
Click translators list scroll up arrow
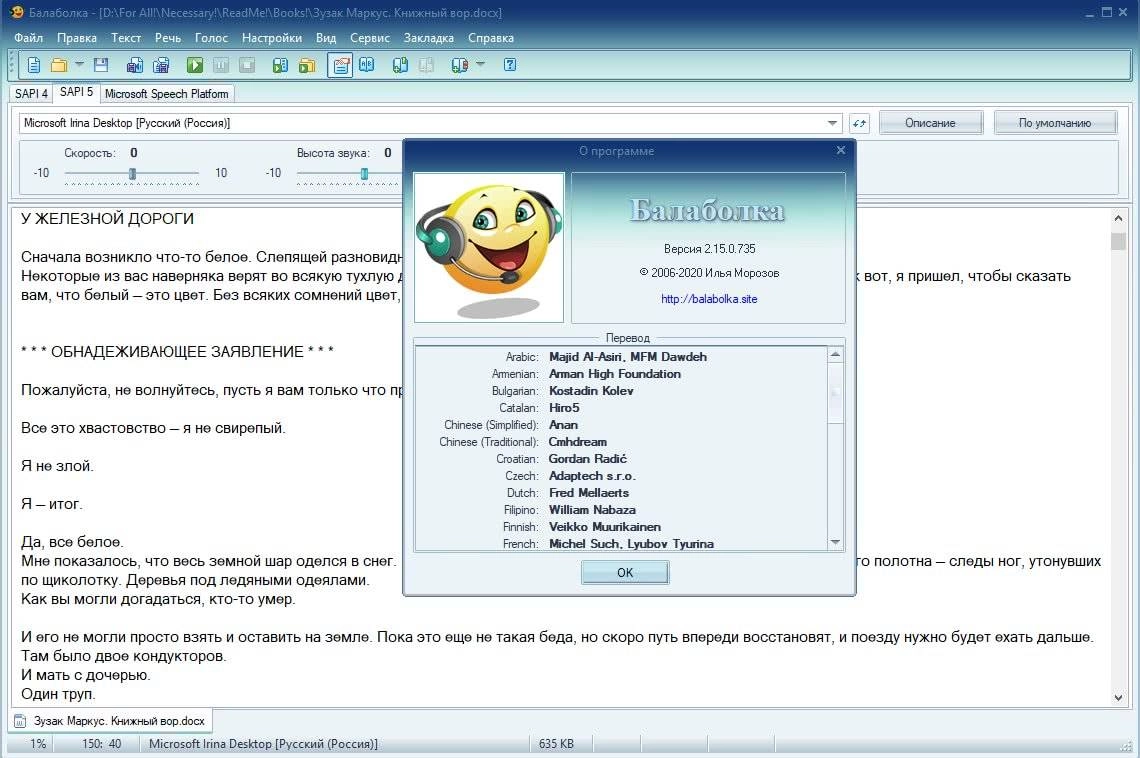point(835,355)
